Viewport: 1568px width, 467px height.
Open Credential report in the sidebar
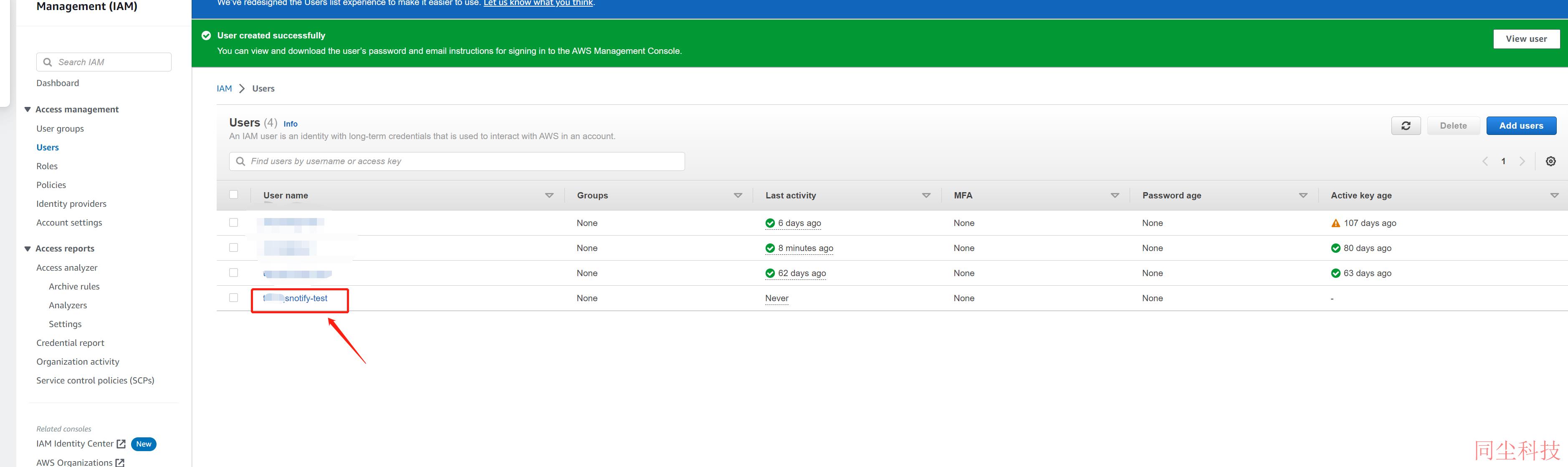tap(70, 343)
